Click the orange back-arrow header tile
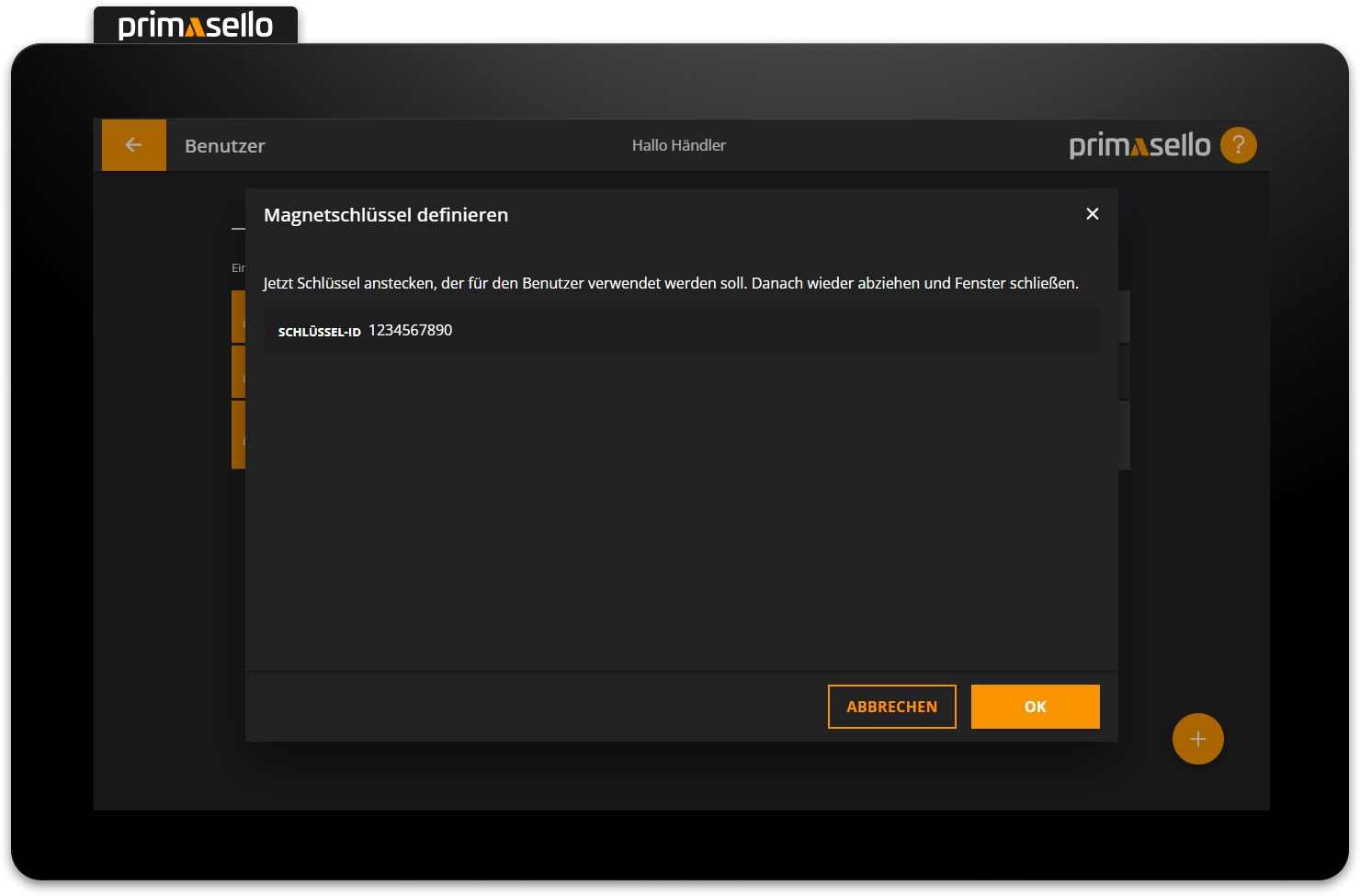The image size is (1360, 896). coord(133,144)
